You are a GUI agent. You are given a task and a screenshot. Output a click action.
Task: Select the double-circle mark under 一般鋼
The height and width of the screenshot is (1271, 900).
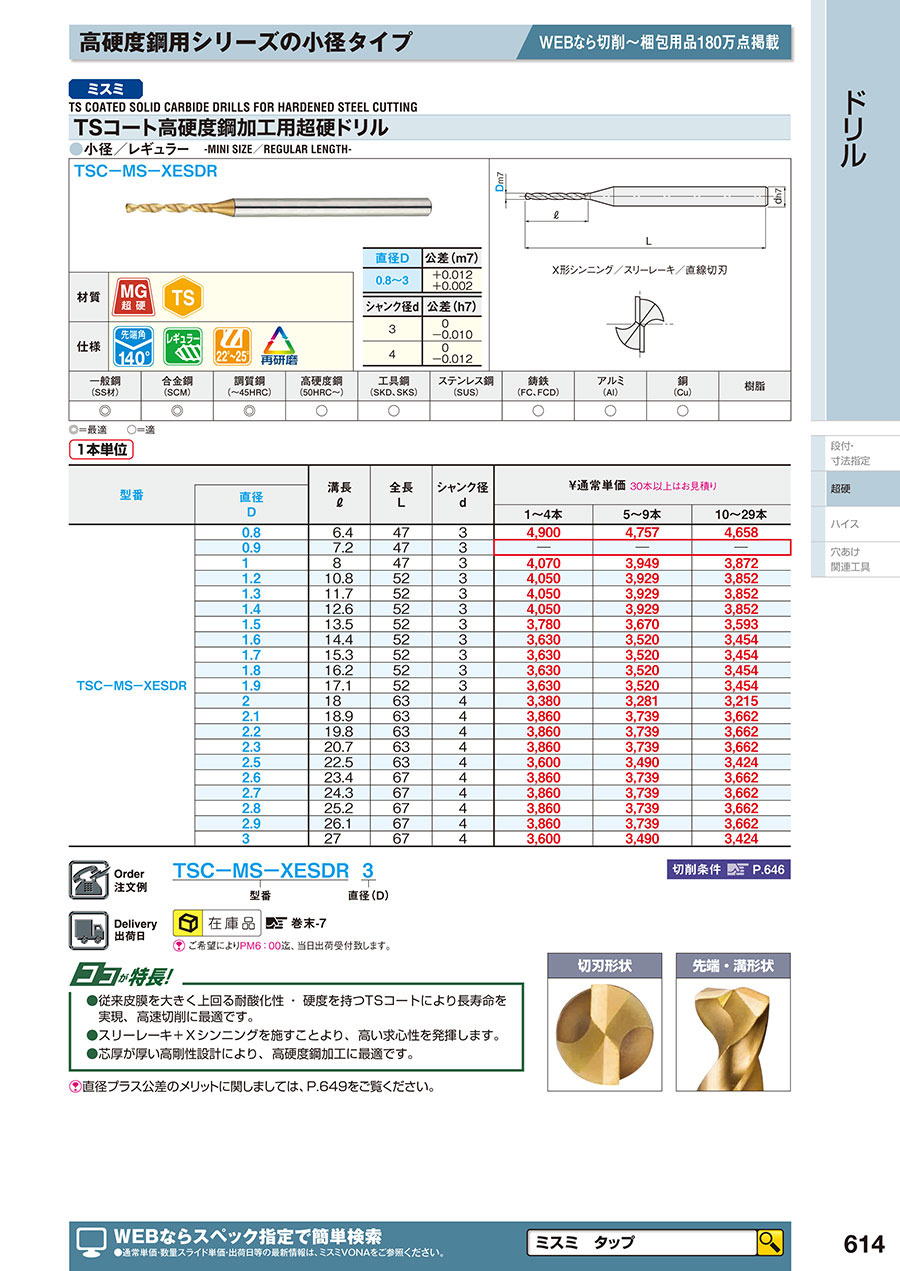[104, 411]
